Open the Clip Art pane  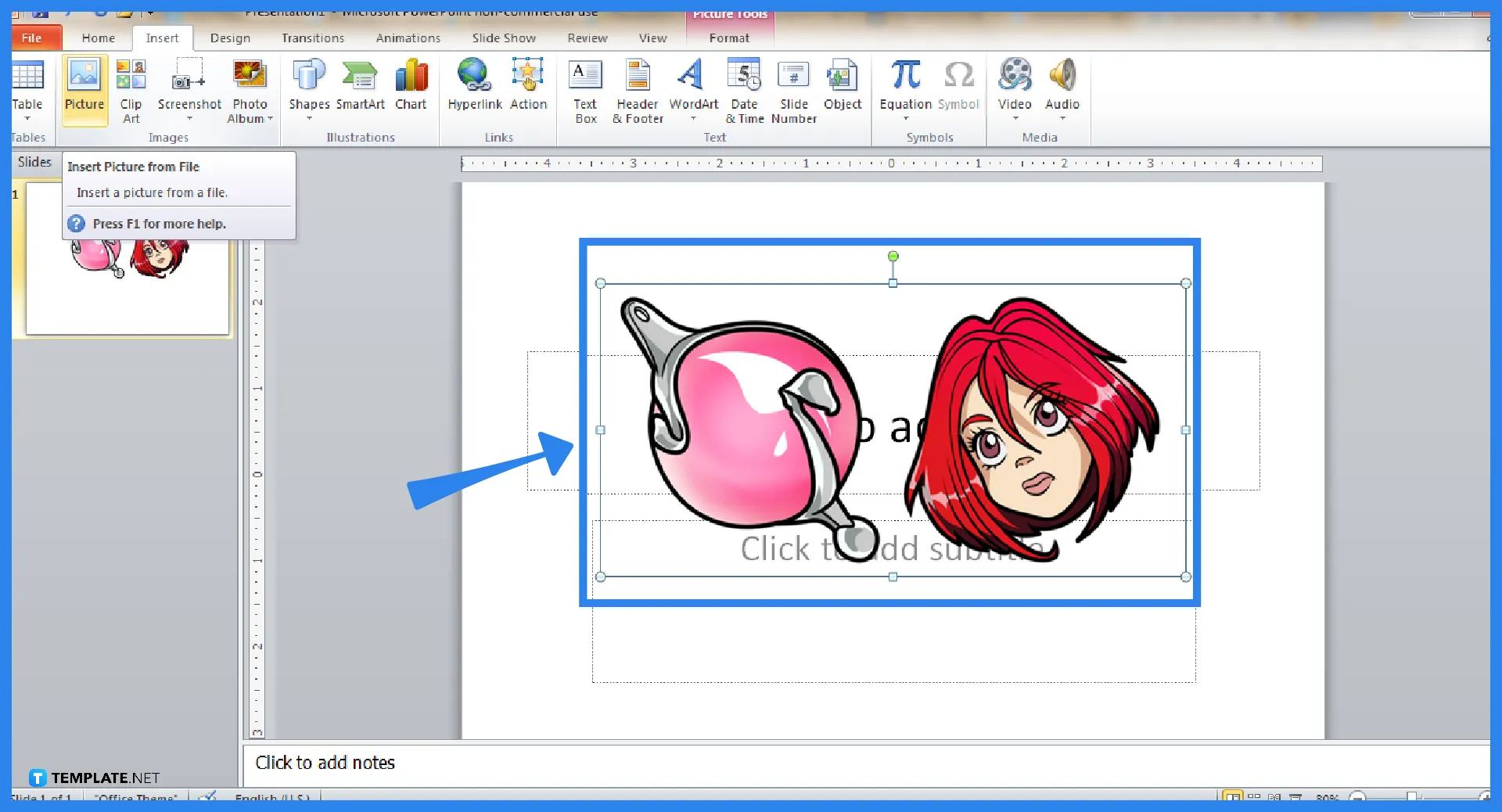pos(130,88)
